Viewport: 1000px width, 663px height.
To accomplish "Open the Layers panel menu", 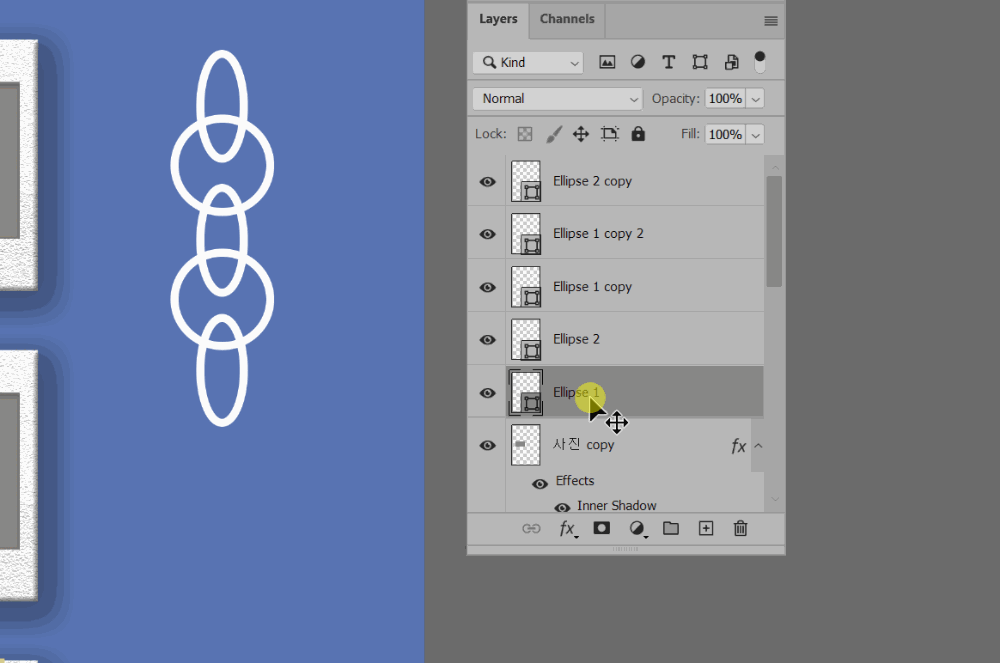I will tap(770, 21).
